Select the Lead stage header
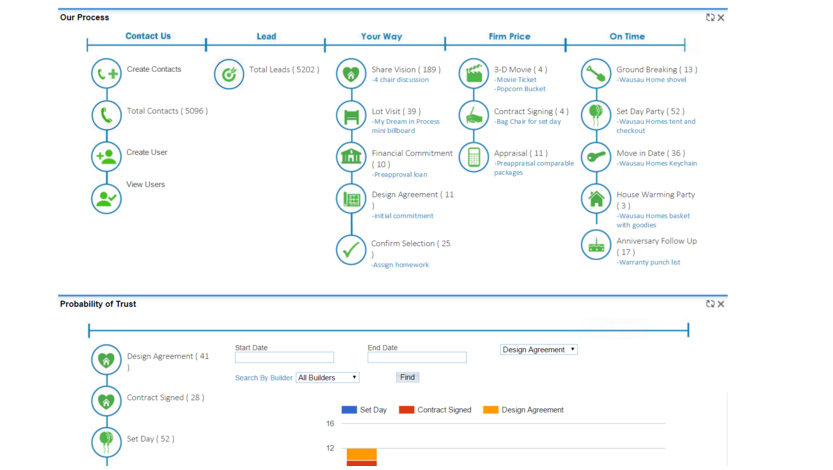The image size is (833, 470). 266,36
